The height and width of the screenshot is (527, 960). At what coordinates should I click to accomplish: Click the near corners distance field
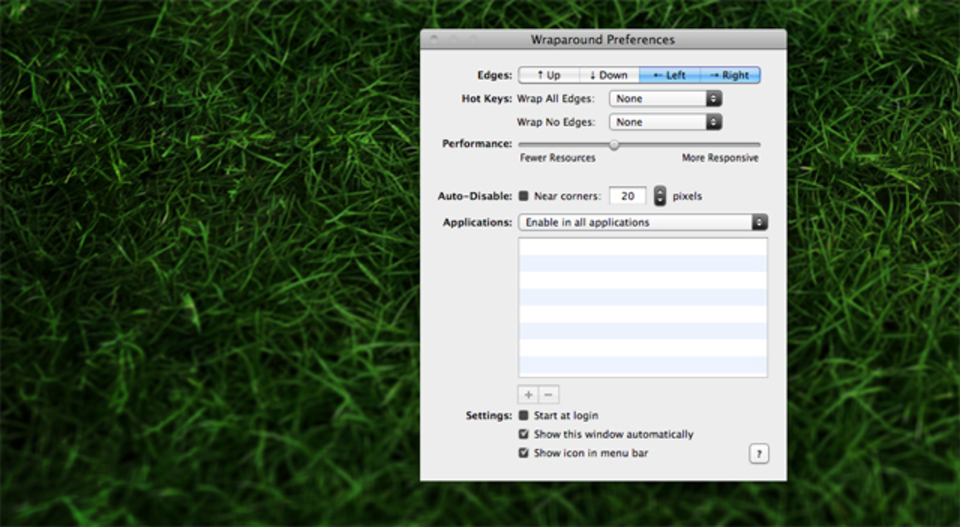(628, 196)
